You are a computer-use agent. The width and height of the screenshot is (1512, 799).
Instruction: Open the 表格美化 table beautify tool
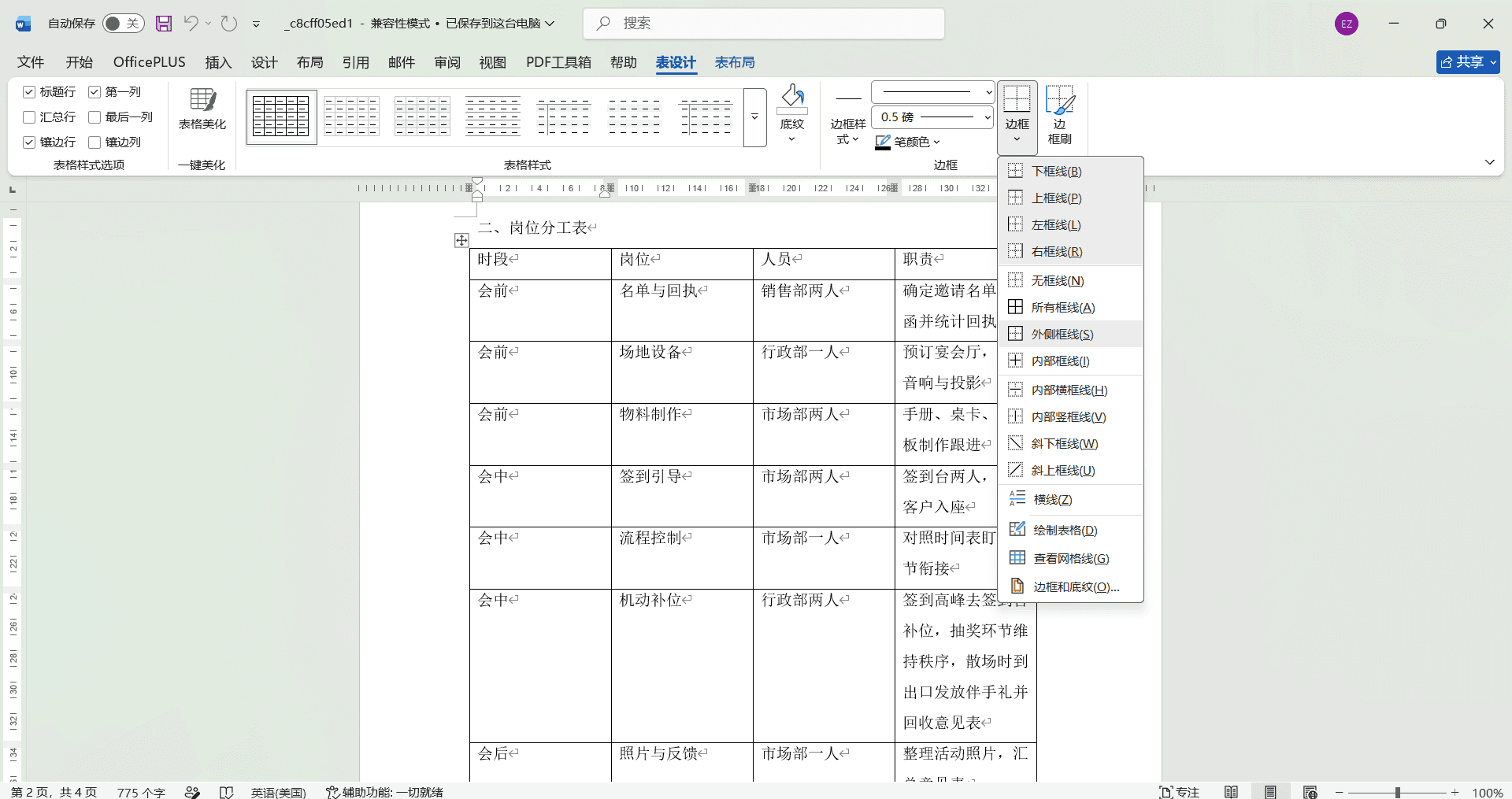[202, 110]
